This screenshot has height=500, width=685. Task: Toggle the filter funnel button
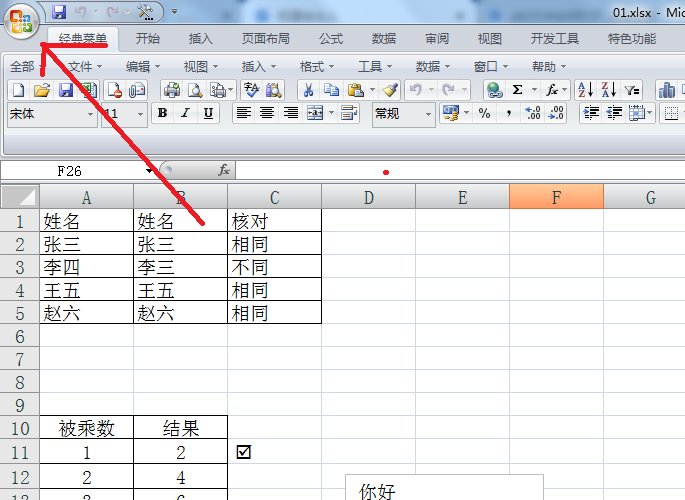point(632,90)
